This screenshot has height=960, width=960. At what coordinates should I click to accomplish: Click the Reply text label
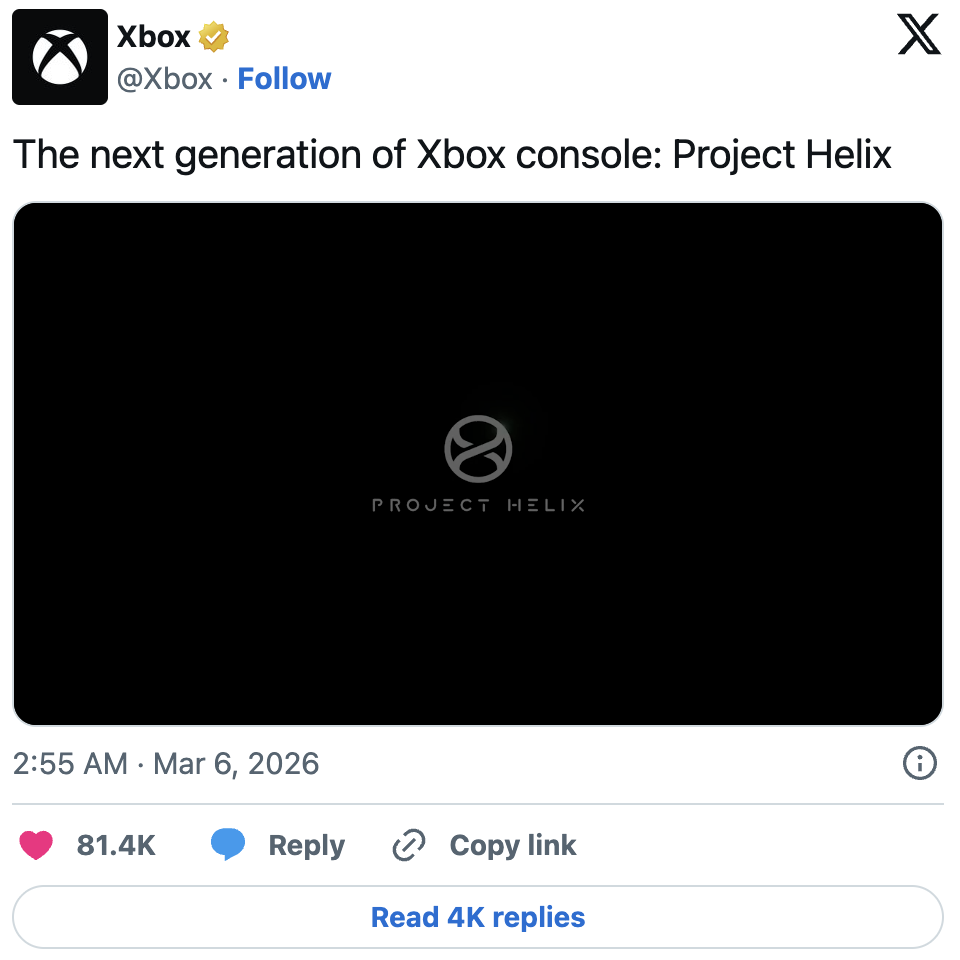pyautogui.click(x=306, y=845)
